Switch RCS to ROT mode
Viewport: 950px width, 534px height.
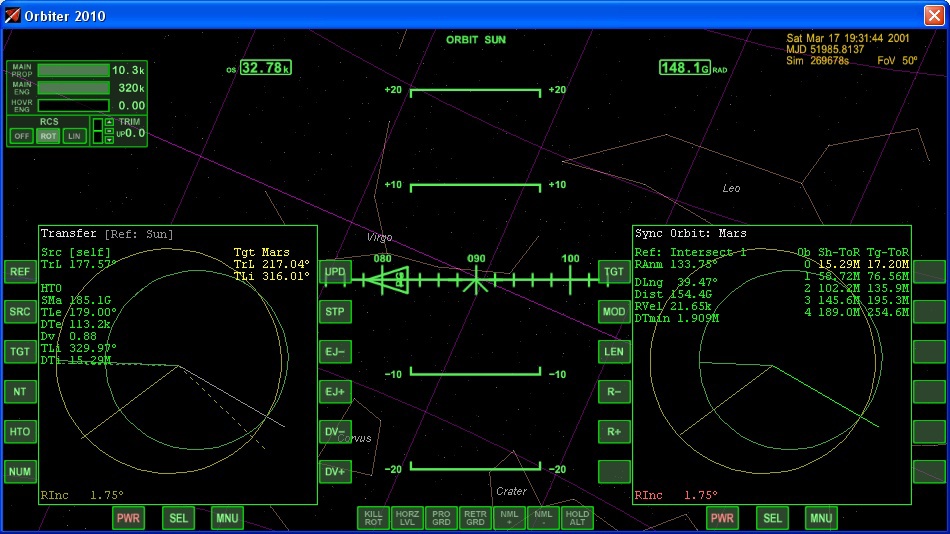coord(48,136)
